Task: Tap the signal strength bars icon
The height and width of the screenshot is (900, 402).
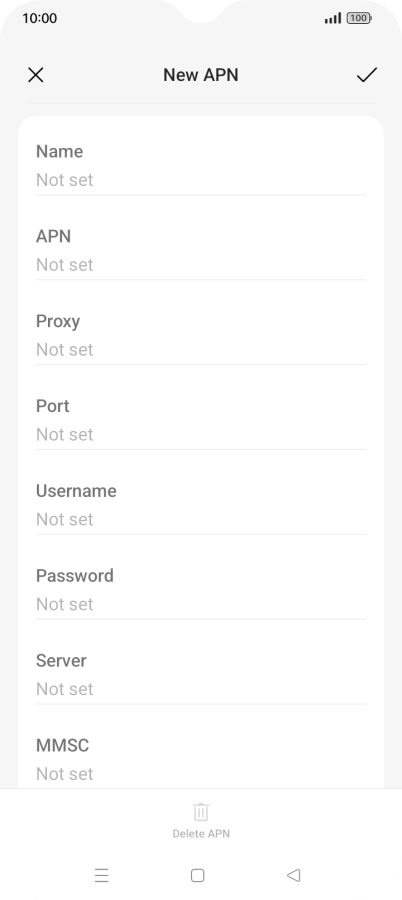Action: [333, 18]
